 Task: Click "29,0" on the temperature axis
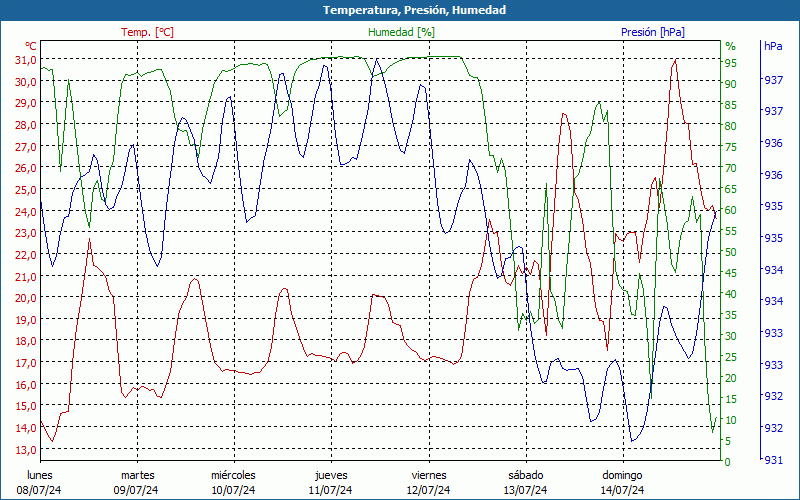pos(26,103)
